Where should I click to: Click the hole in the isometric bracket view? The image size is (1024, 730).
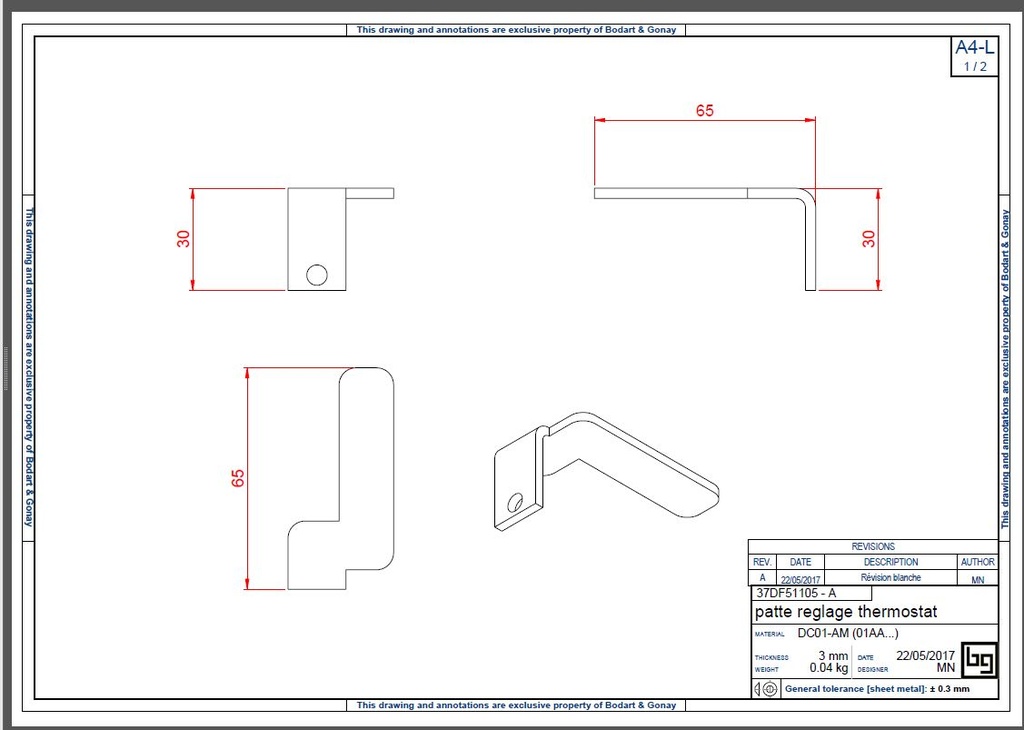517,502
